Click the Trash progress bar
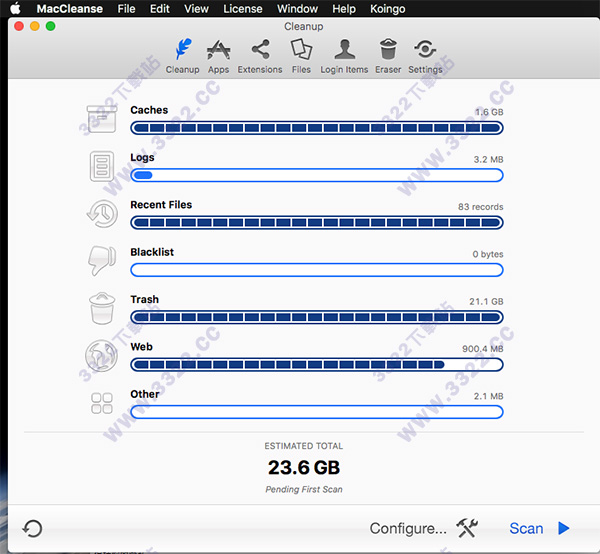Image resolution: width=600 pixels, height=554 pixels. click(x=317, y=317)
